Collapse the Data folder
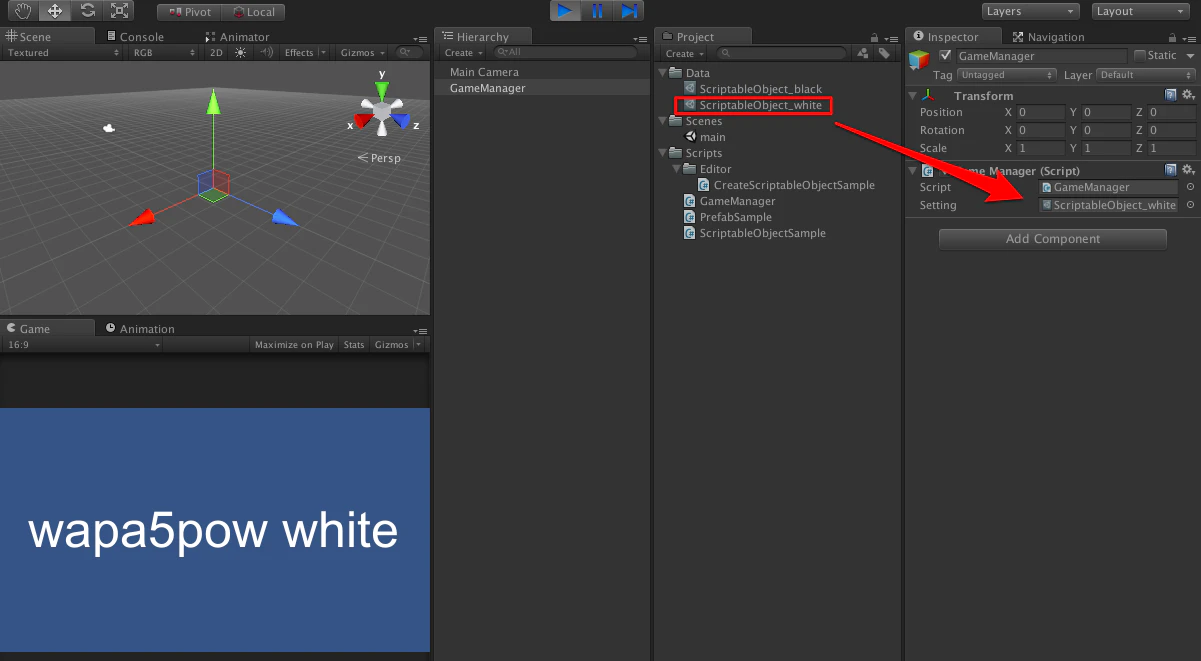 click(663, 73)
